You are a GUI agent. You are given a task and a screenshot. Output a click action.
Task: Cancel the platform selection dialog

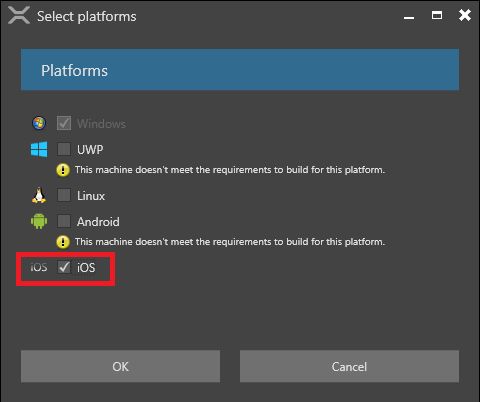[x=349, y=366]
